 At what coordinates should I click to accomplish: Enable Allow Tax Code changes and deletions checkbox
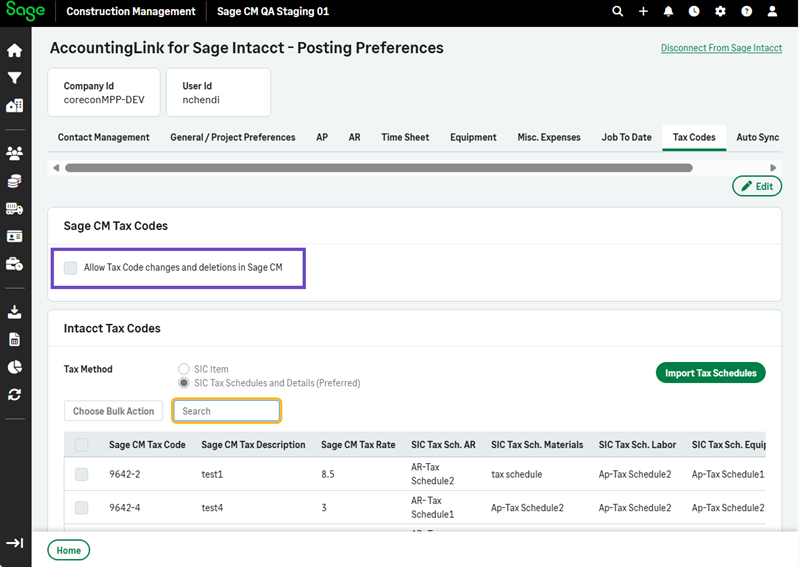[x=70, y=267]
